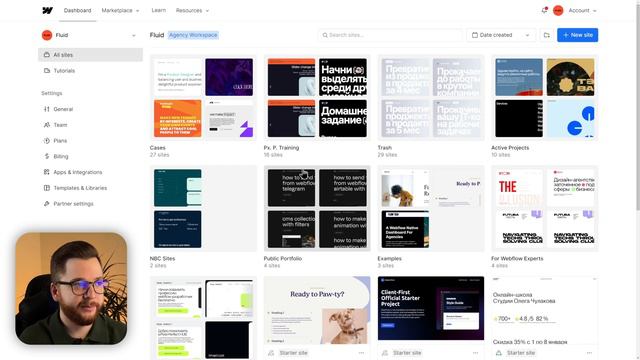The height and width of the screenshot is (360, 640).
Task: Open the Account dropdown
Action: (x=582, y=11)
